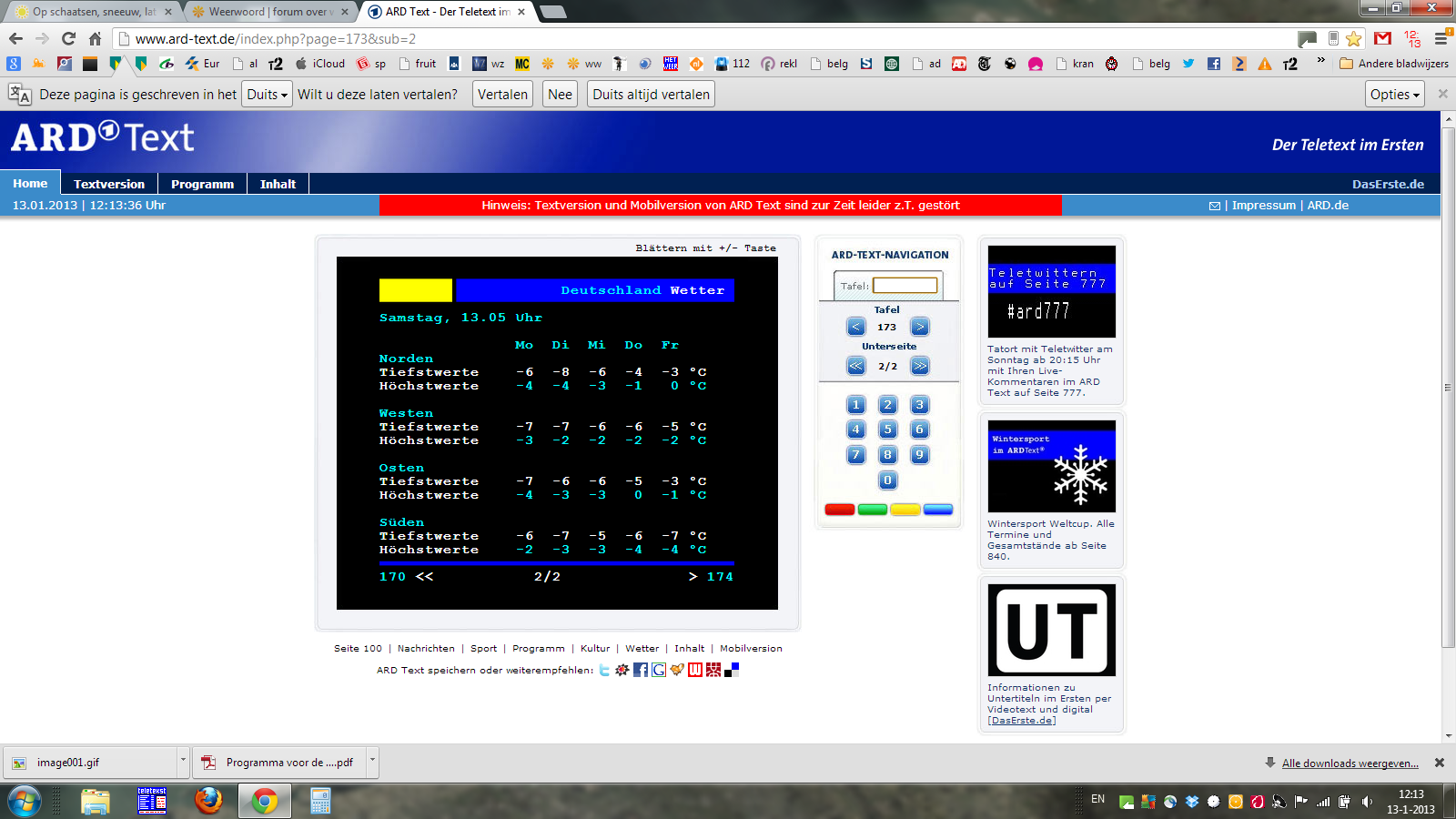
Task: Close the translate bar
Action: 1442,94
